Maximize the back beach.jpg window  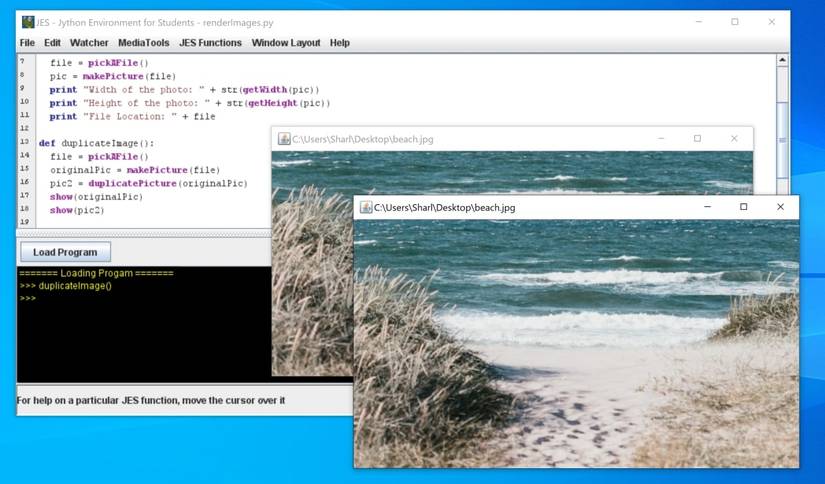[x=697, y=138]
